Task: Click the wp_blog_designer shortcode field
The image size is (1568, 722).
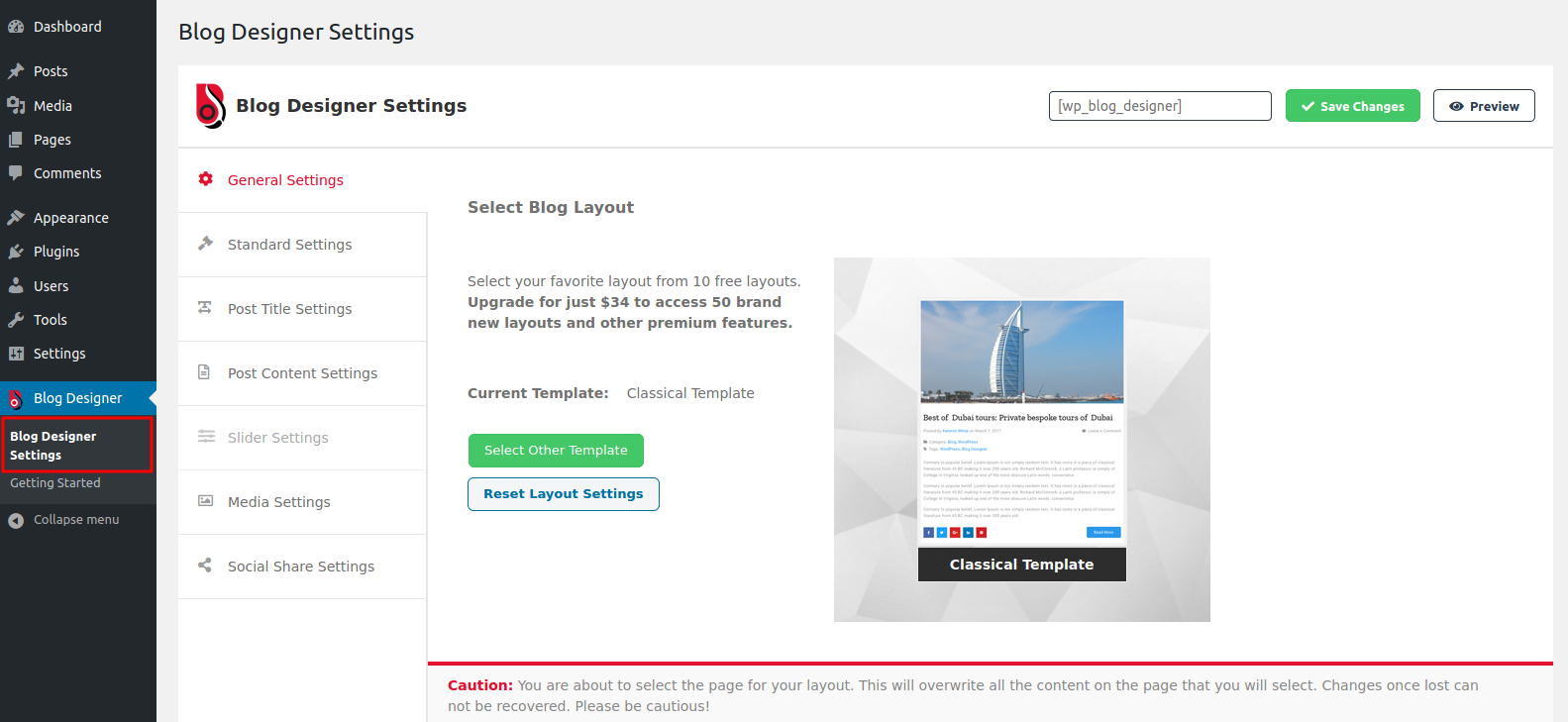Action: (x=1160, y=106)
